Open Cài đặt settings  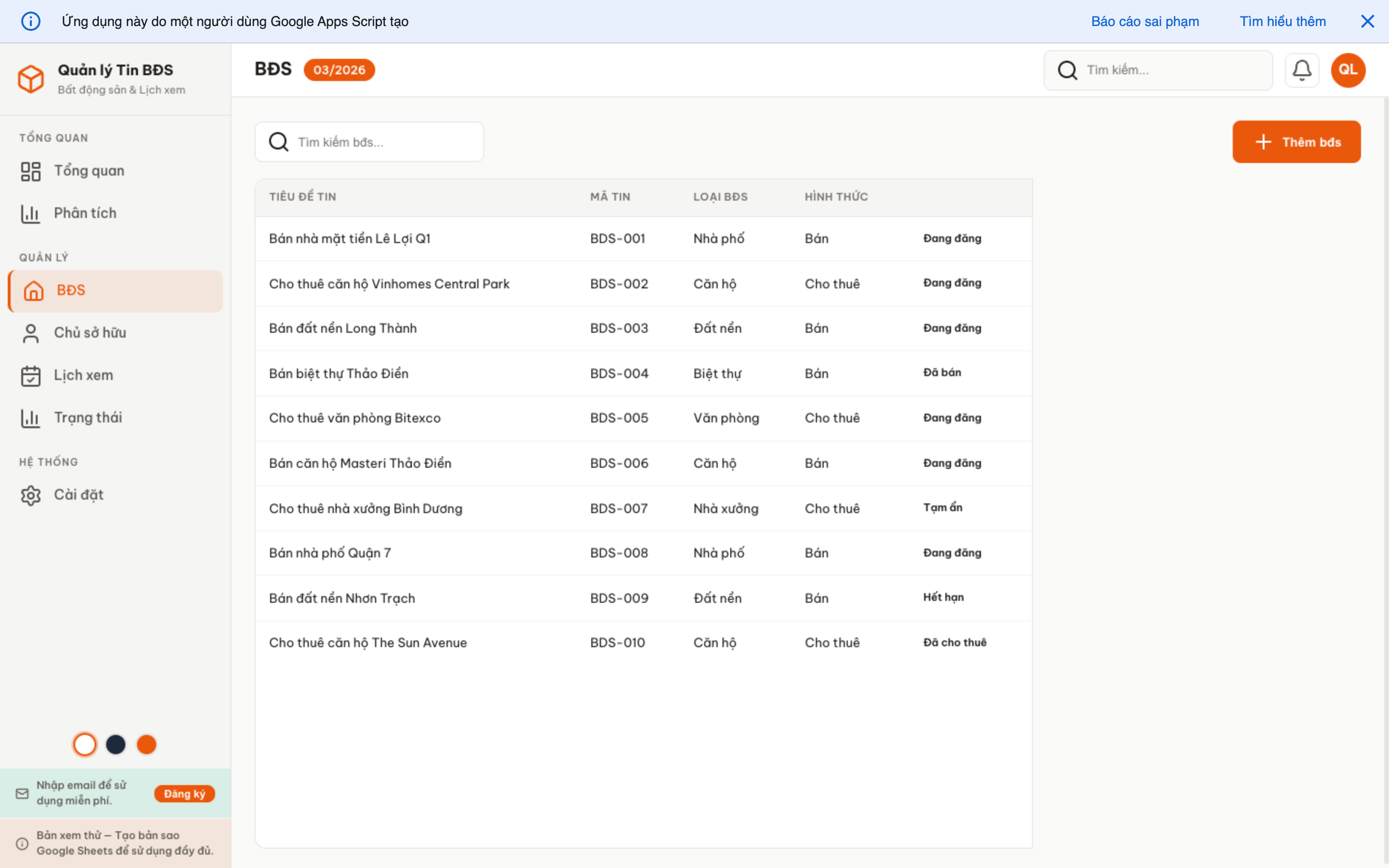79,494
